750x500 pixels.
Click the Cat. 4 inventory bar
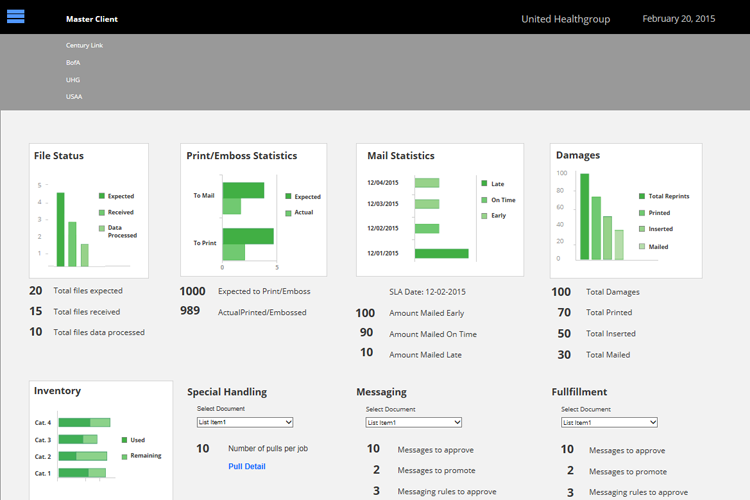(84, 422)
